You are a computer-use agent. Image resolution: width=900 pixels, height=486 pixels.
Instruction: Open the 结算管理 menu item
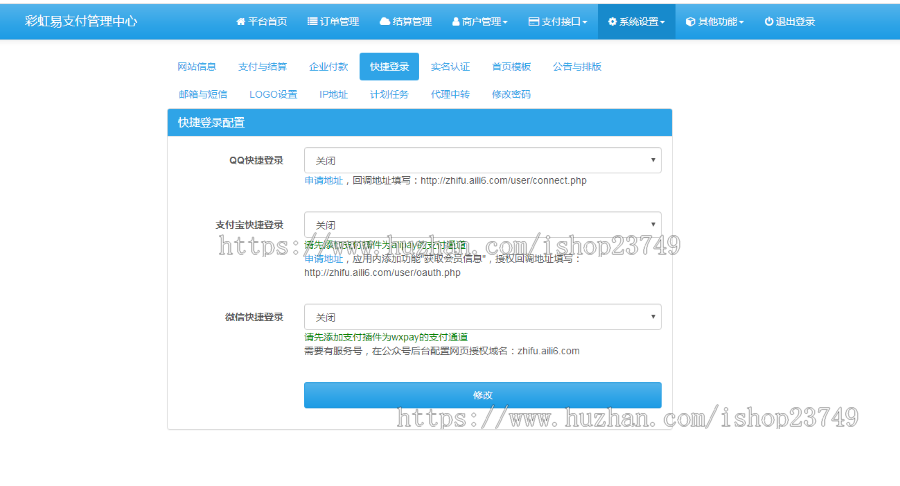tap(406, 22)
